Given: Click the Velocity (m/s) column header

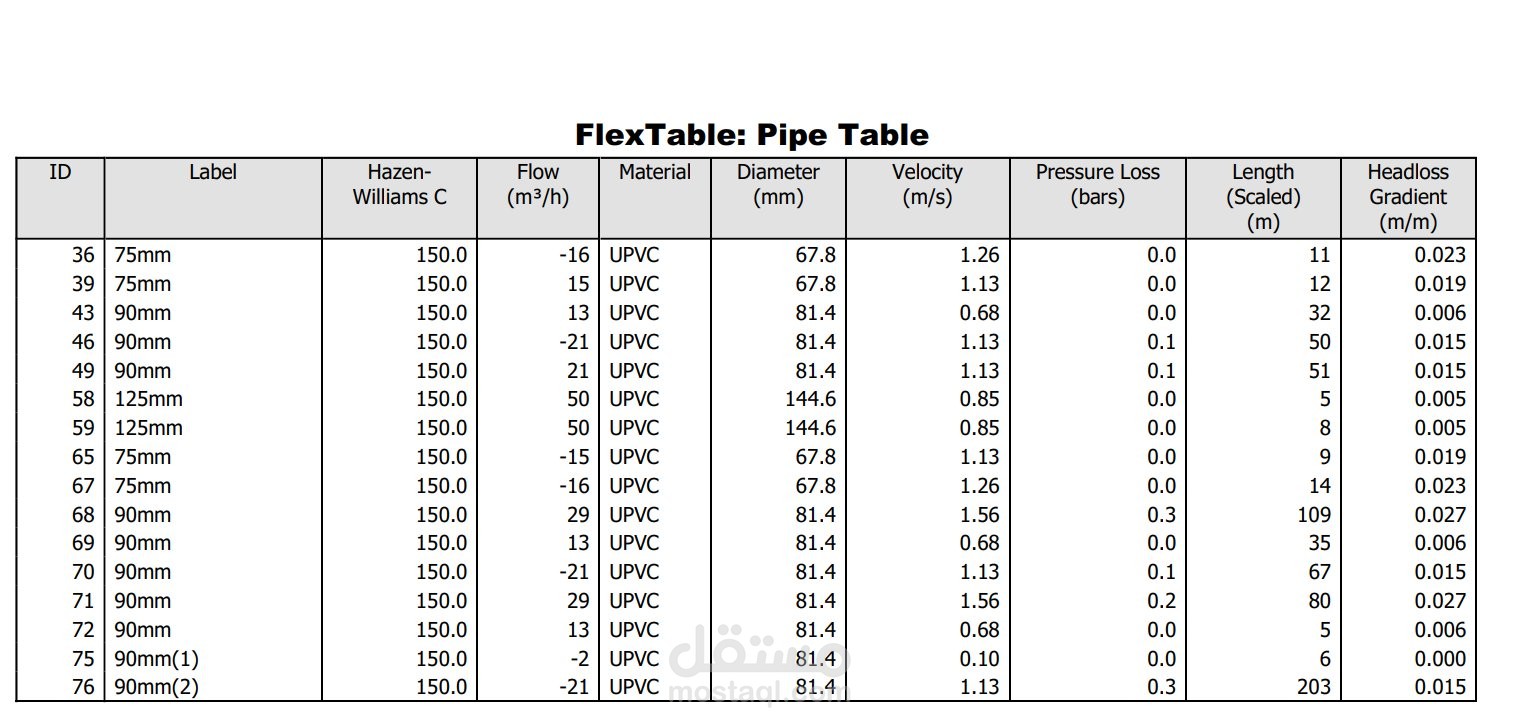Looking at the screenshot, I should [x=927, y=198].
